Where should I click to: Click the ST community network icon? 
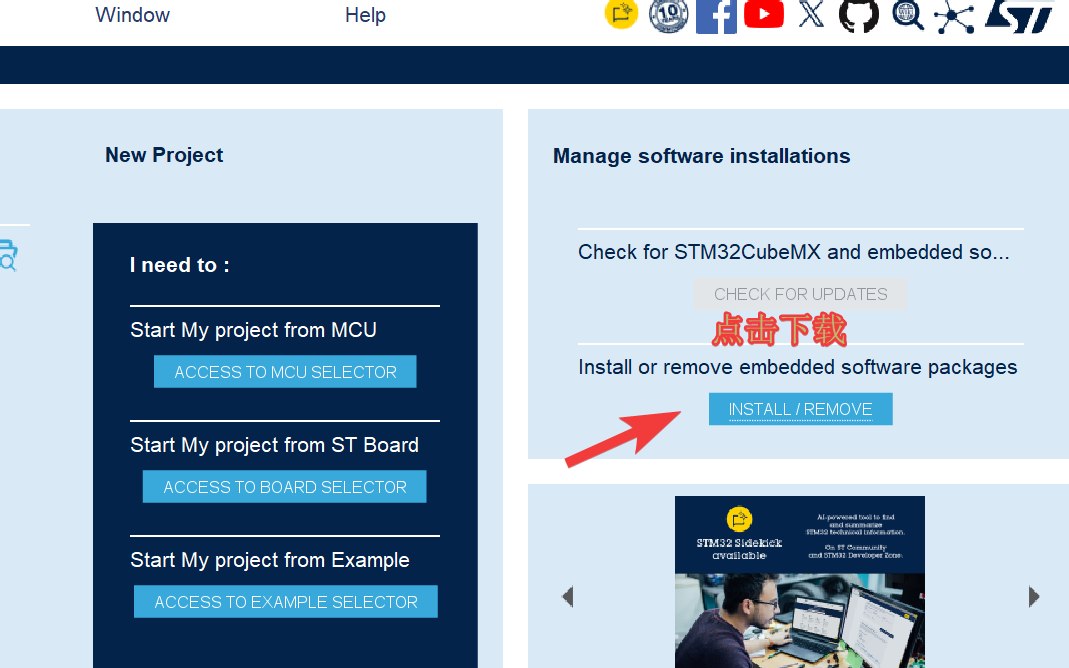[954, 16]
